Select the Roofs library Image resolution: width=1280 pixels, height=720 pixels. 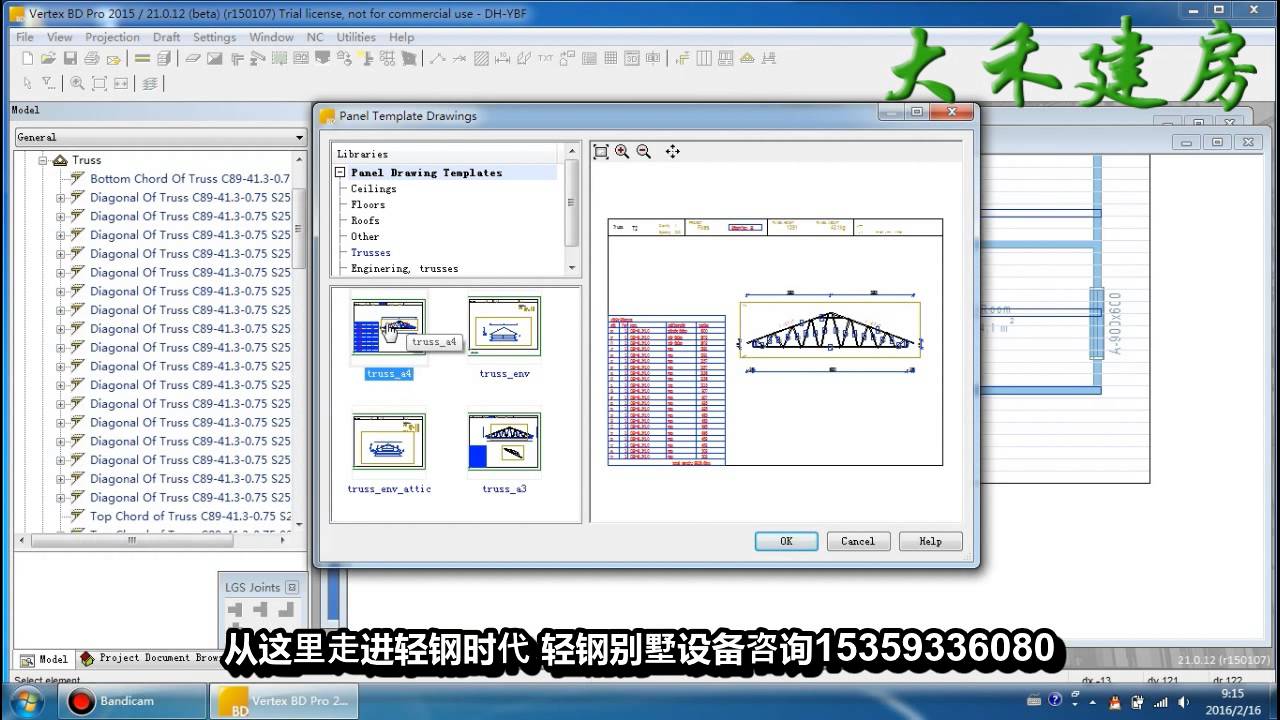tap(365, 220)
